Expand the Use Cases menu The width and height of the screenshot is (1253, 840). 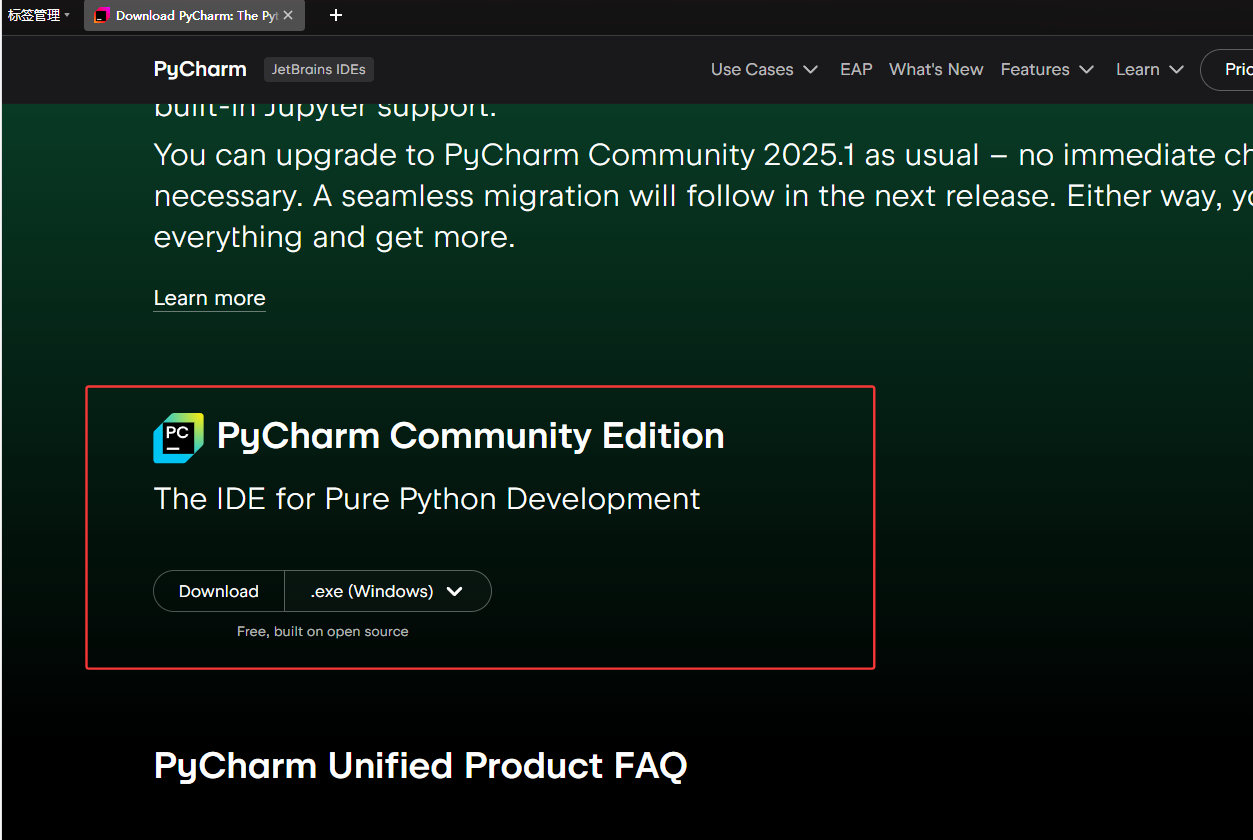(x=765, y=69)
